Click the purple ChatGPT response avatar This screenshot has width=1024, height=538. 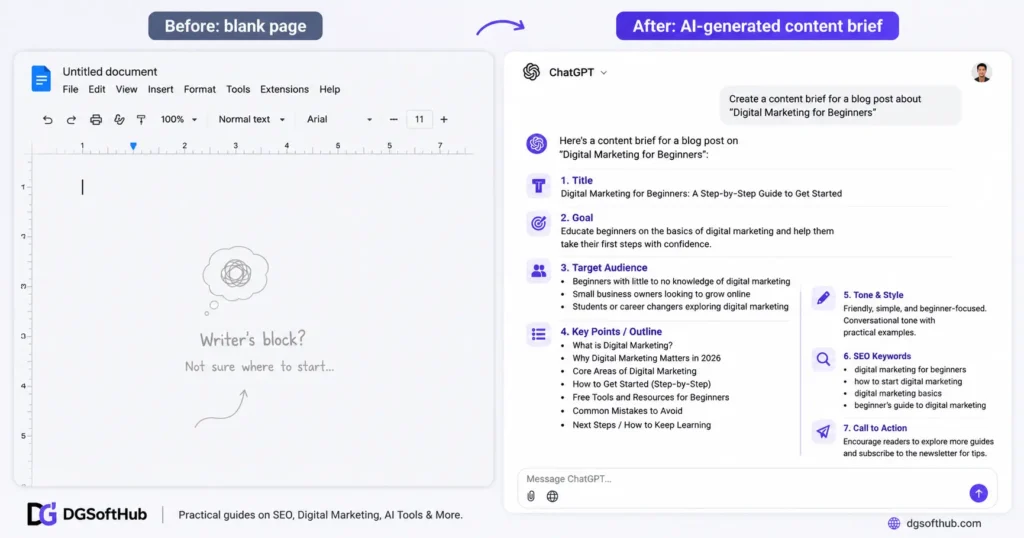(x=537, y=144)
